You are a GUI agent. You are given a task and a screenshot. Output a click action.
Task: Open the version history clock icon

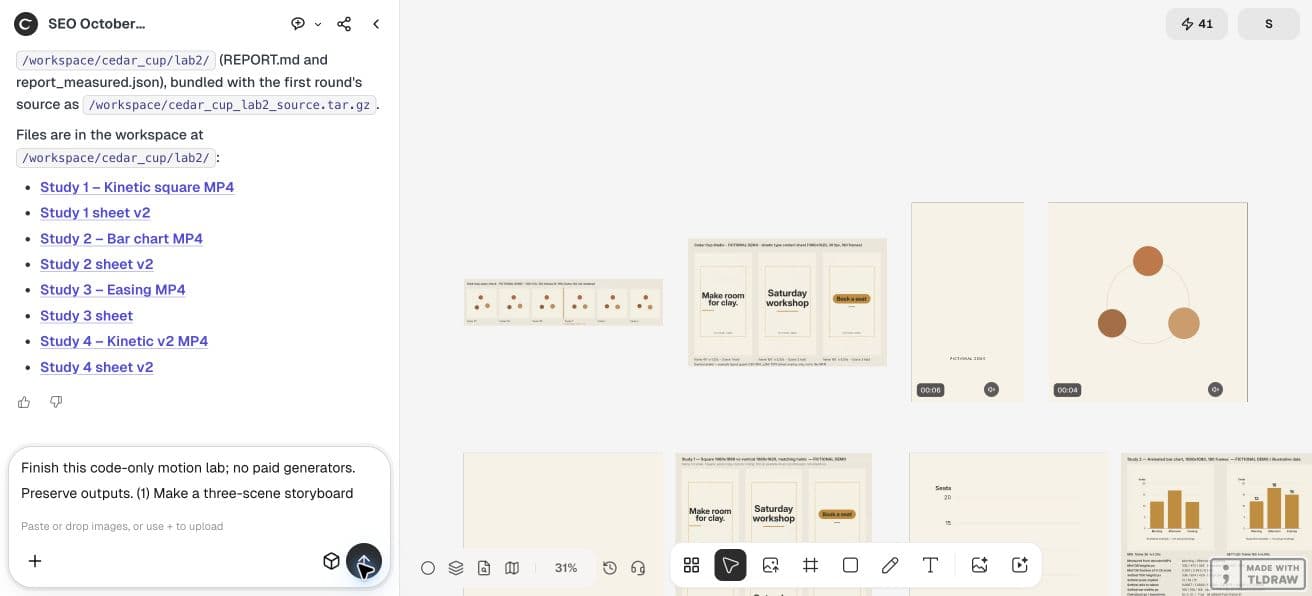click(x=610, y=567)
